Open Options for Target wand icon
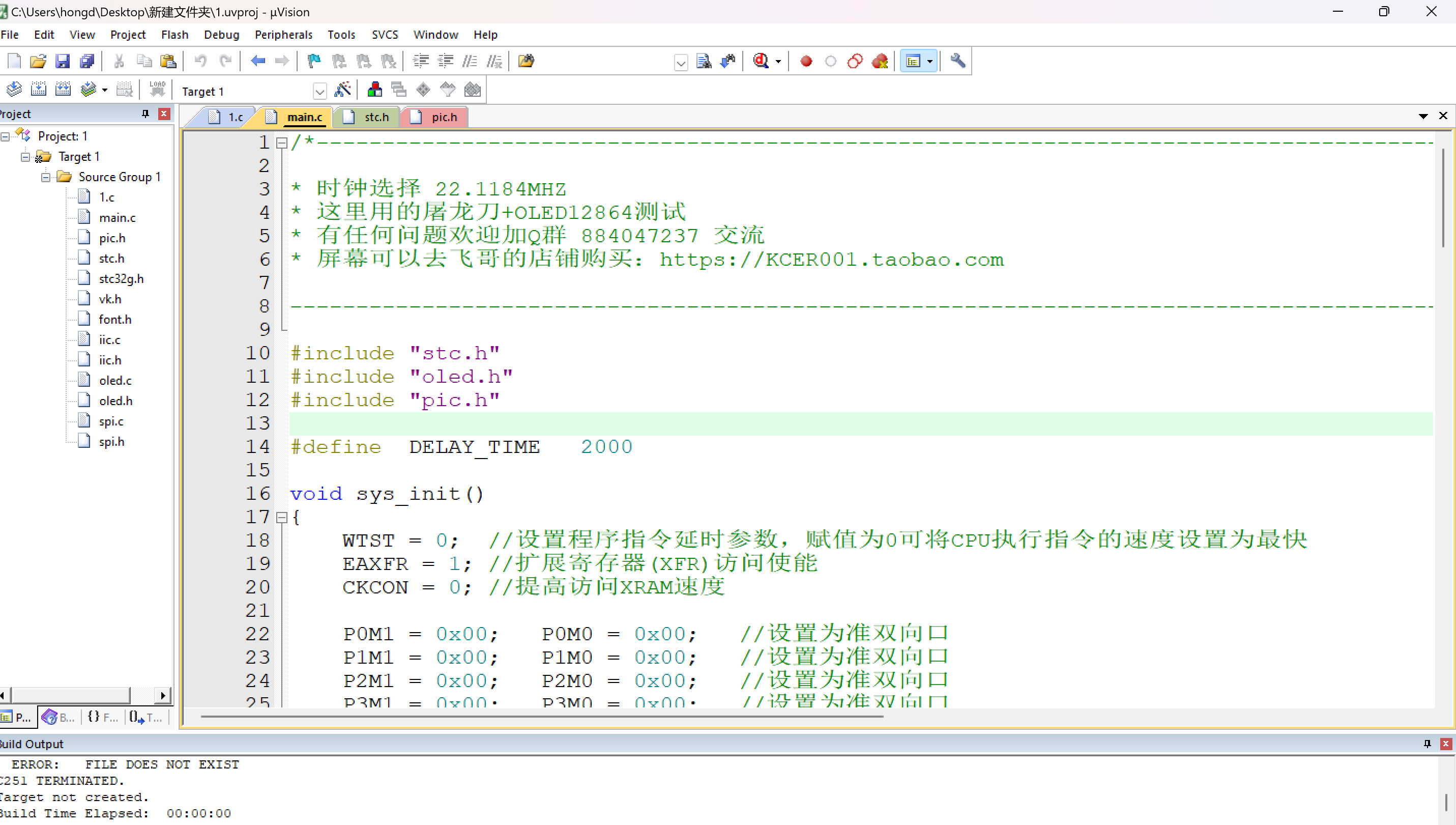 pos(342,90)
